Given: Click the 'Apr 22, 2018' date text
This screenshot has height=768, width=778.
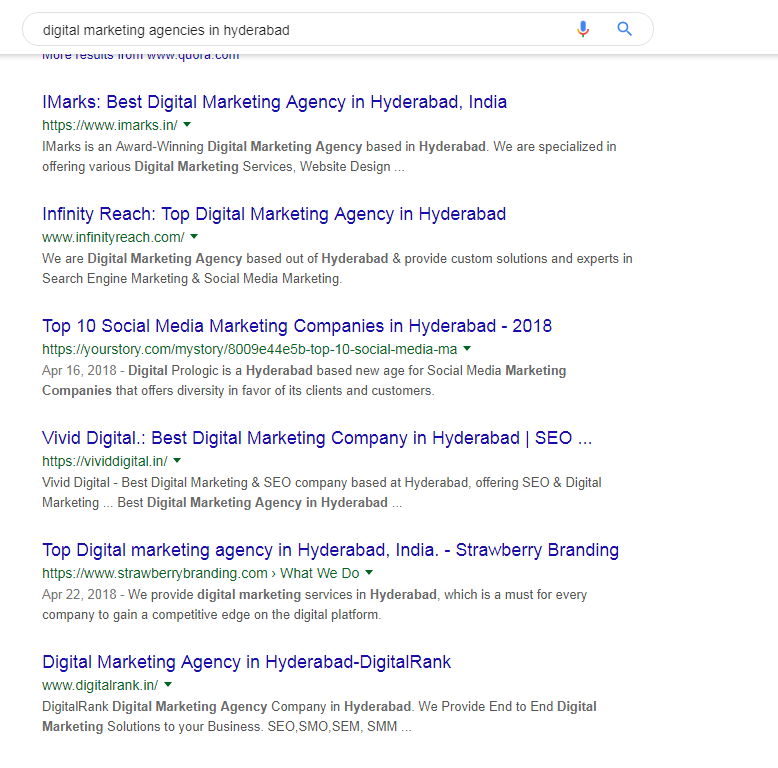Looking at the screenshot, I should (79, 594).
